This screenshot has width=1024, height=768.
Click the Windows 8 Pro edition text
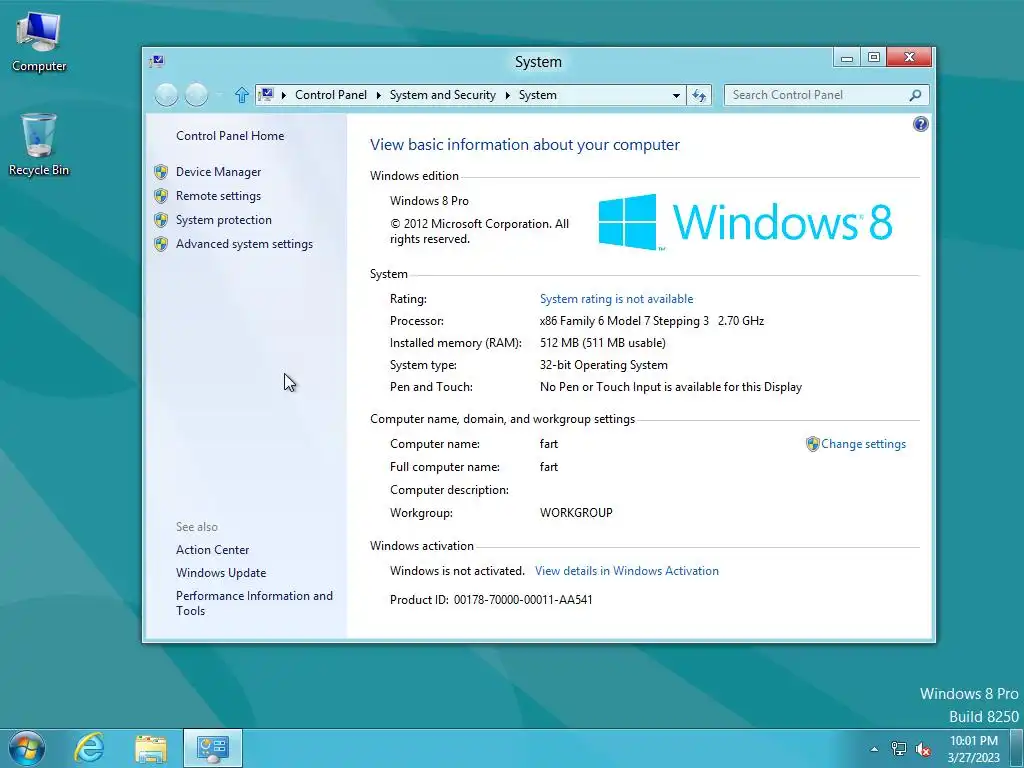click(429, 201)
